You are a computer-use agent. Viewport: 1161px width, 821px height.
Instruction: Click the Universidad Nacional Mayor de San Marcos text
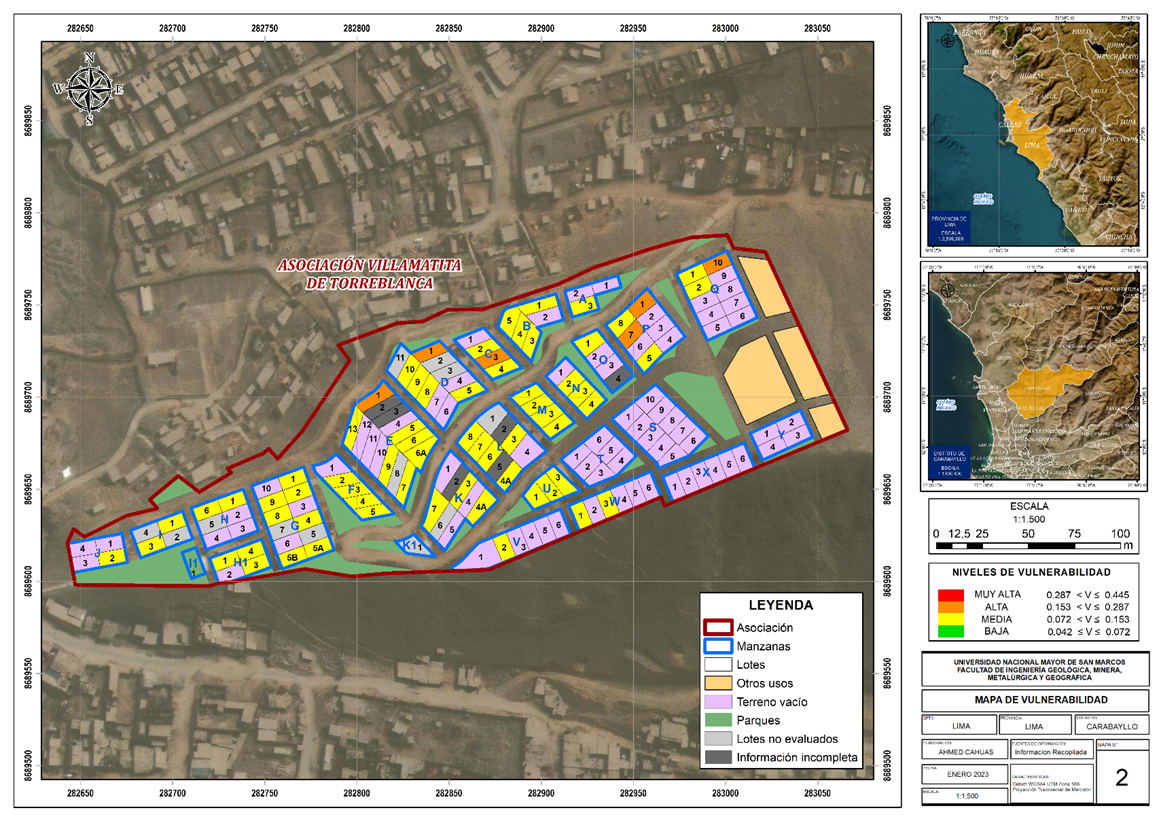click(1039, 662)
